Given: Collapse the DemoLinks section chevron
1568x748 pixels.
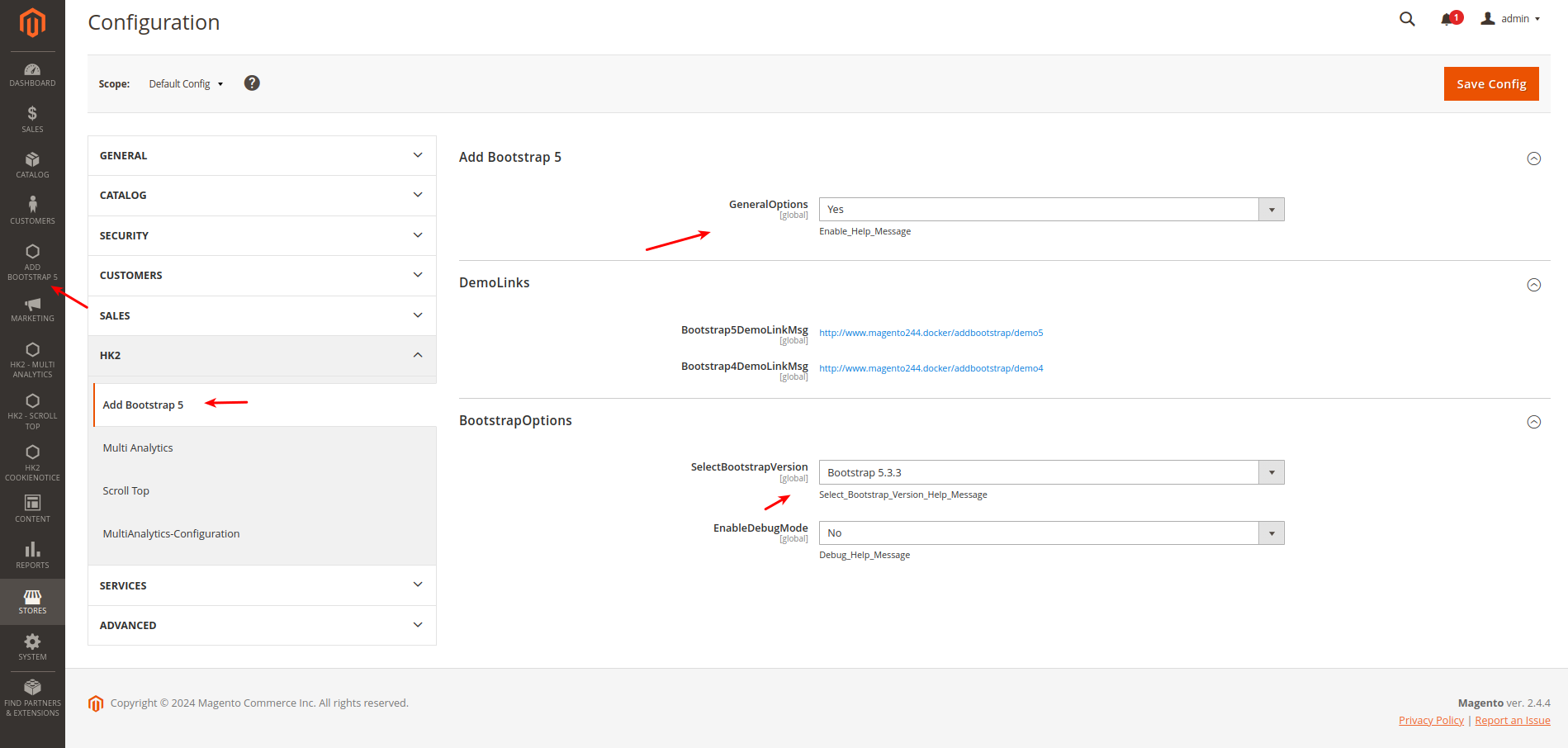Looking at the screenshot, I should 1533,284.
